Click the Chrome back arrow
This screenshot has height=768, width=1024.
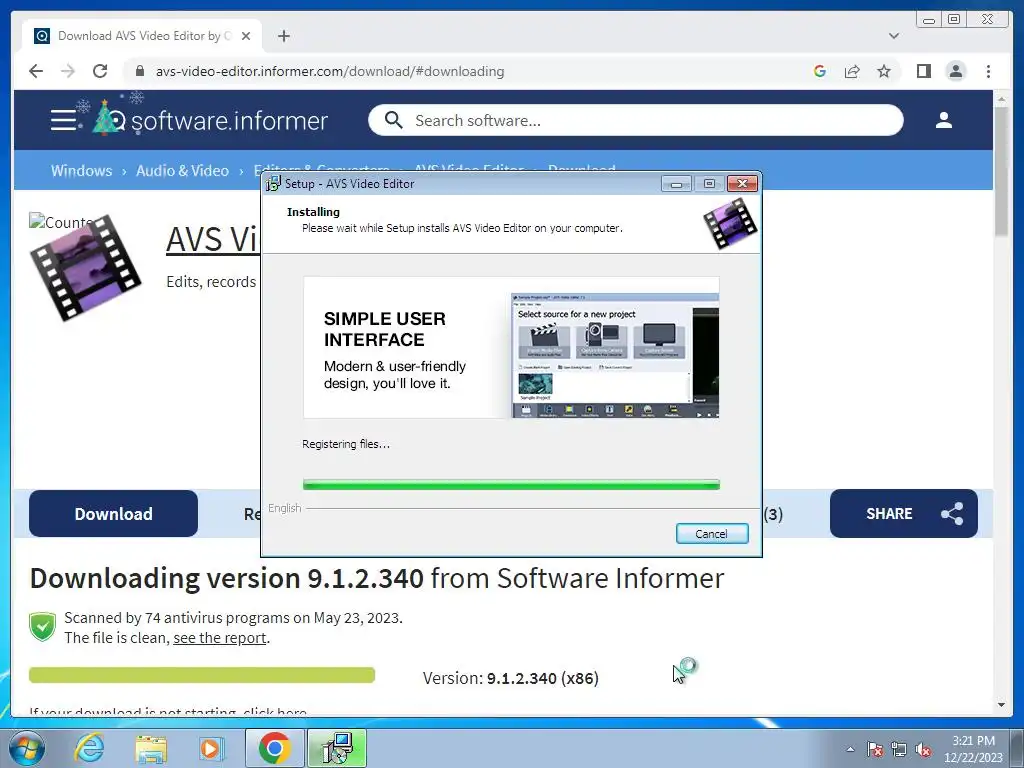[36, 71]
